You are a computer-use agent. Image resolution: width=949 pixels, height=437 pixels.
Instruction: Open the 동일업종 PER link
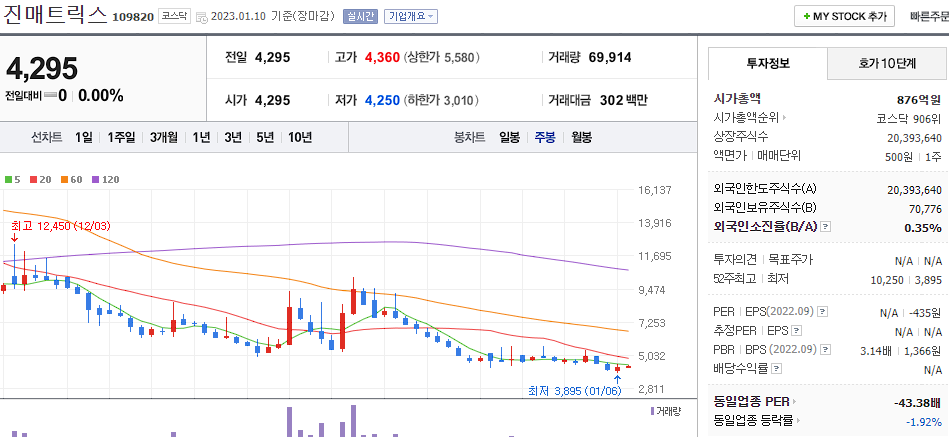[x=755, y=401]
